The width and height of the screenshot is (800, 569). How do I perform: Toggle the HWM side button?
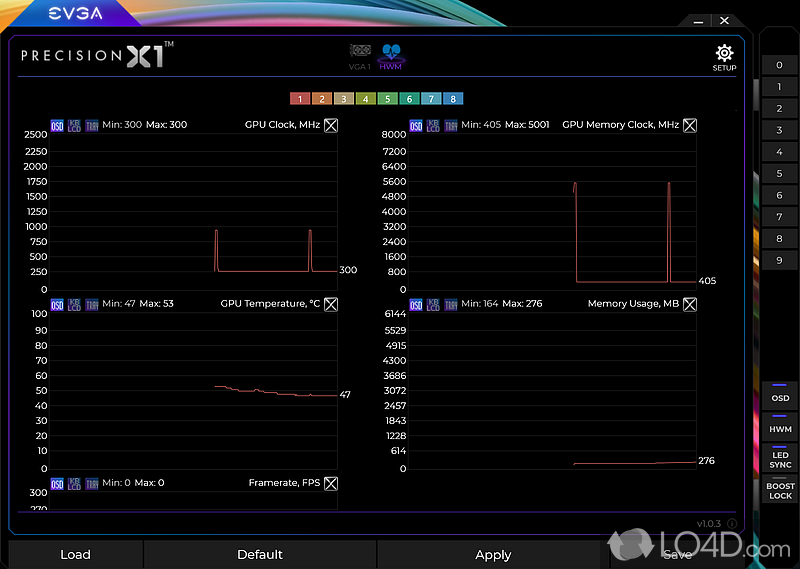pos(780,426)
